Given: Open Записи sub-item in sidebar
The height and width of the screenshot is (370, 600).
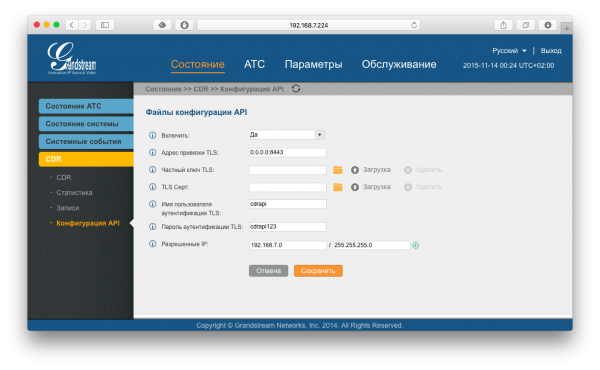Looking at the screenshot, I should pos(68,208).
